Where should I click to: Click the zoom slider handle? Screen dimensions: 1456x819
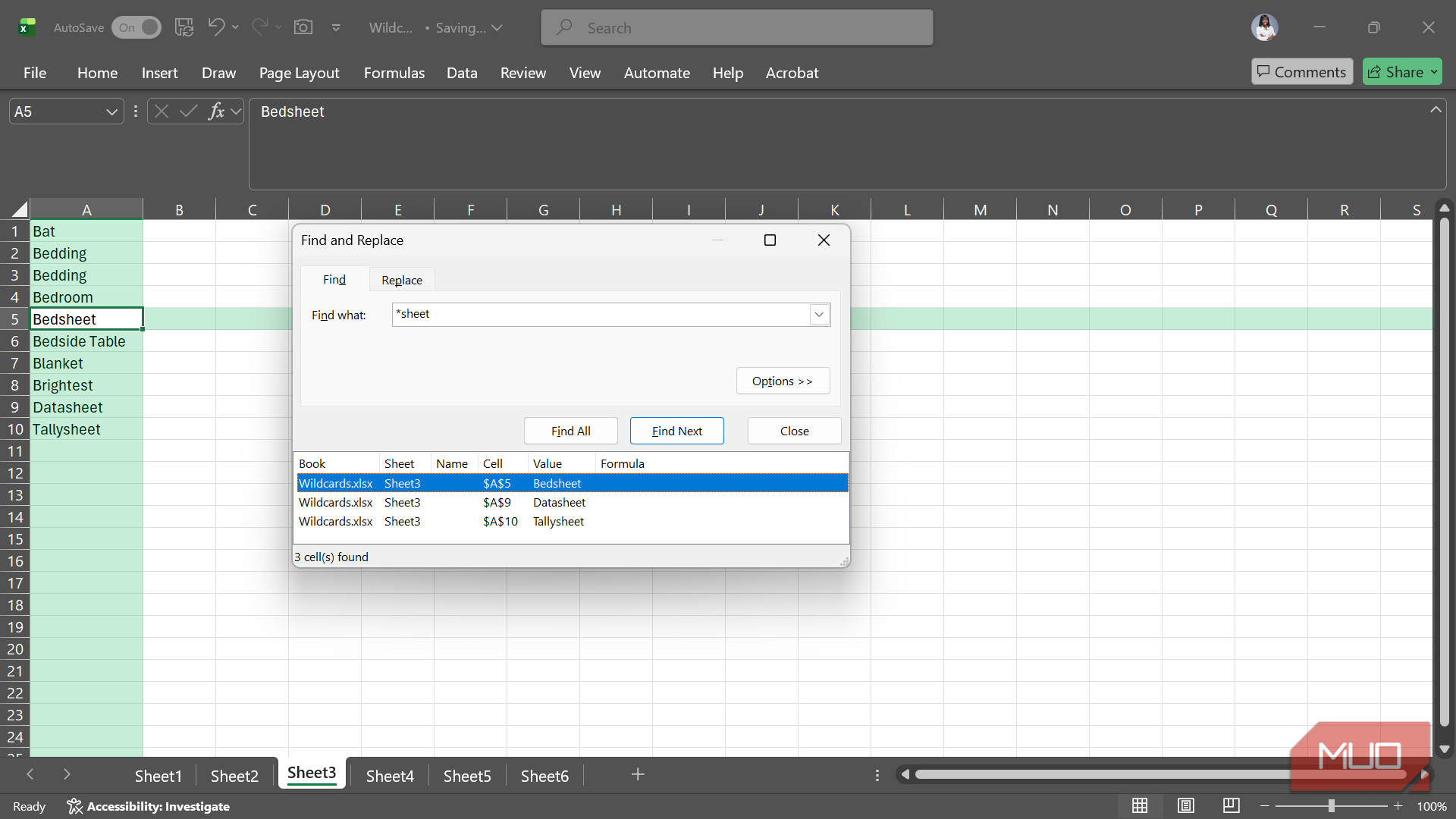1331,806
